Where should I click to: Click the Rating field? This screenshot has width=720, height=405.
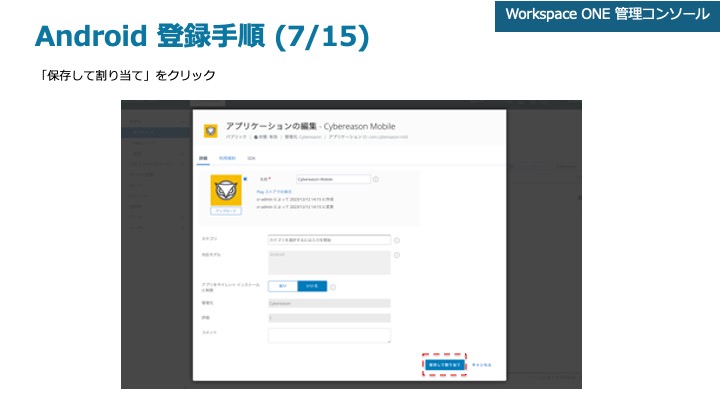(x=329, y=318)
